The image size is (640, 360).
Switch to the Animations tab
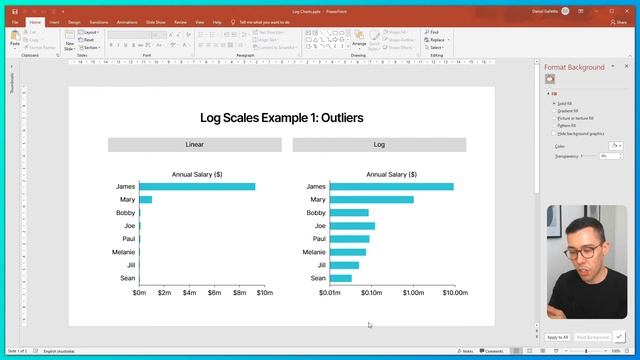coord(127,22)
